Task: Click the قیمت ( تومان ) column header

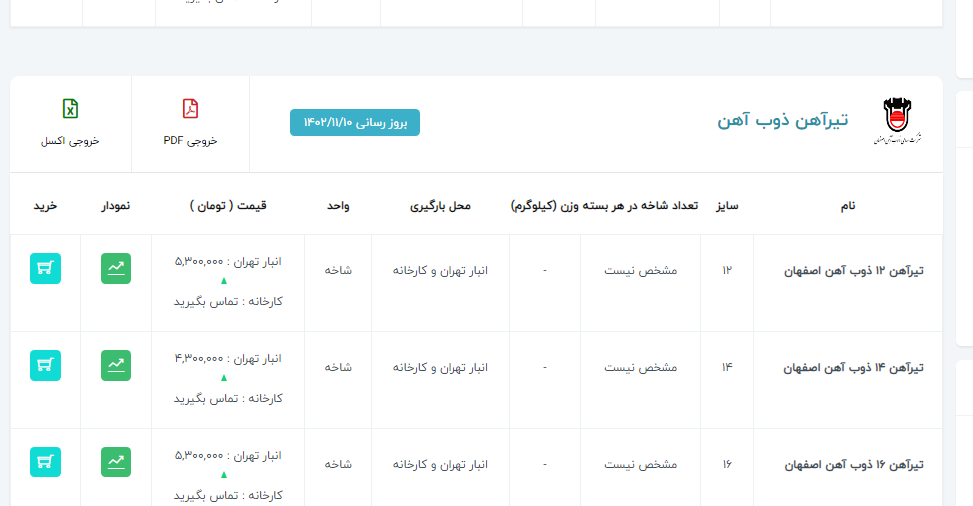Action: point(228,206)
